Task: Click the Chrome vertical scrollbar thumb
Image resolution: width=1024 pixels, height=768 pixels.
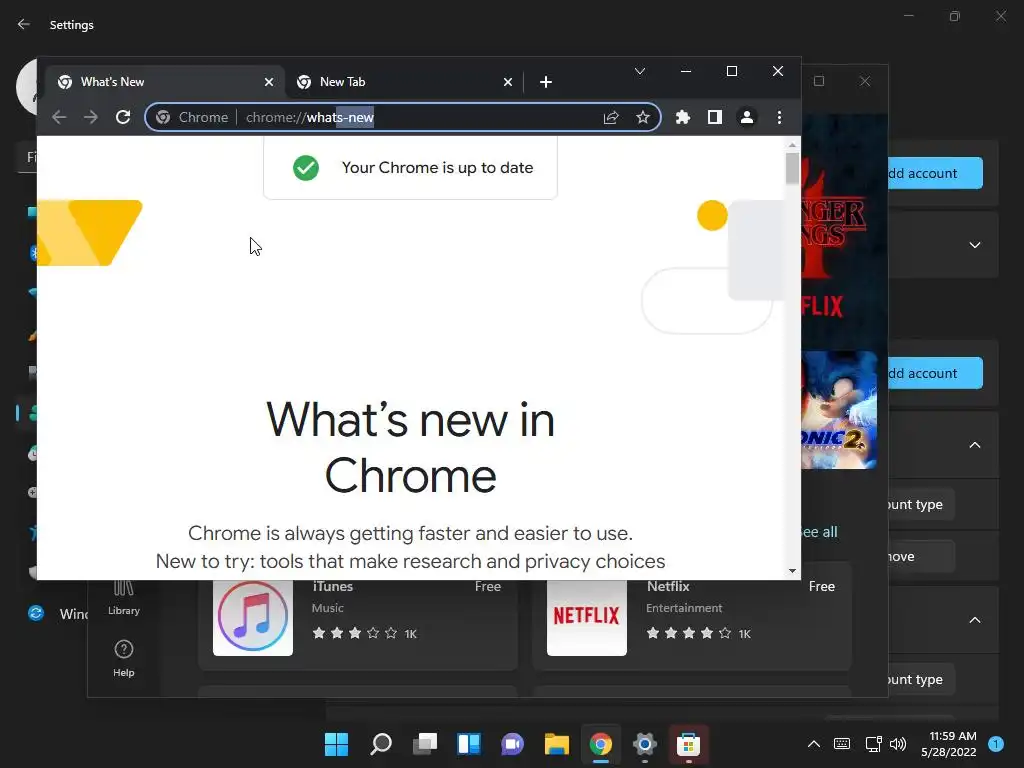Action: [792, 168]
